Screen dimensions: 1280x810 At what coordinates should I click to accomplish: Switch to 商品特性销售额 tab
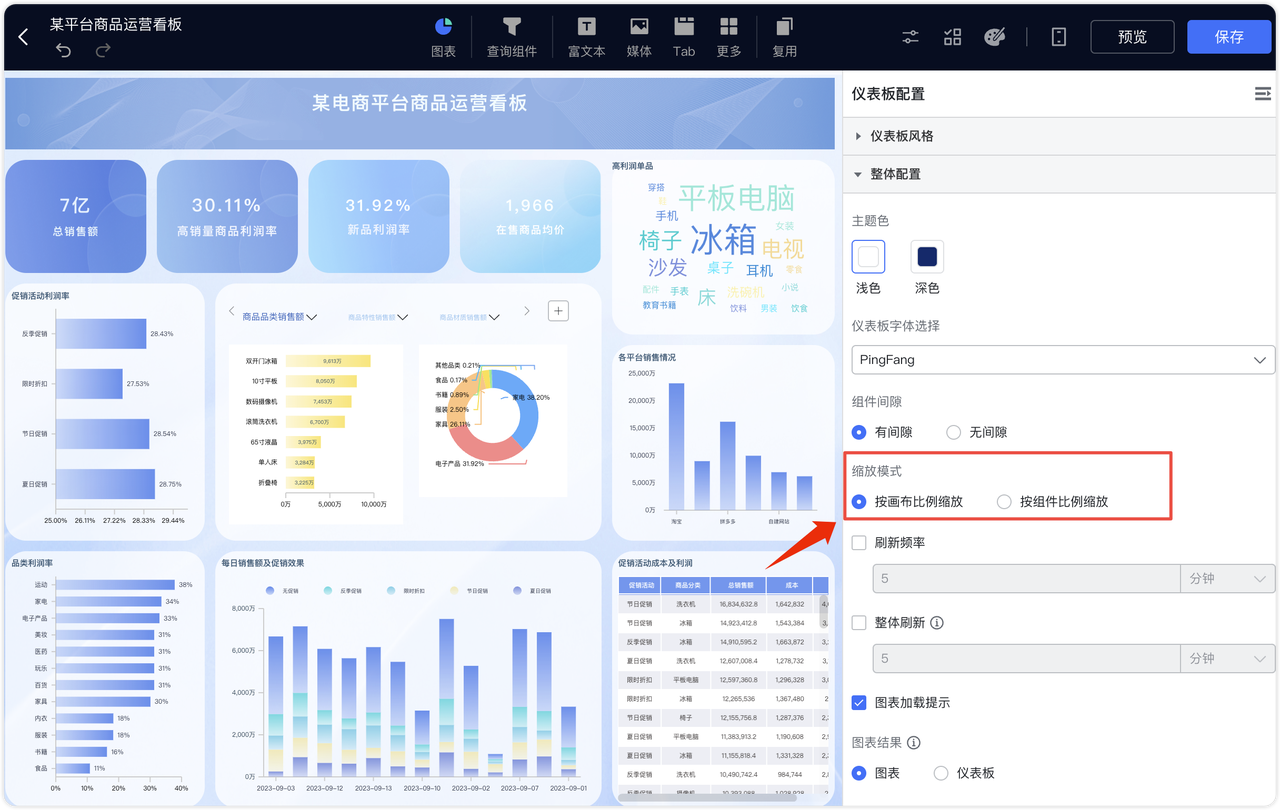click(x=371, y=317)
